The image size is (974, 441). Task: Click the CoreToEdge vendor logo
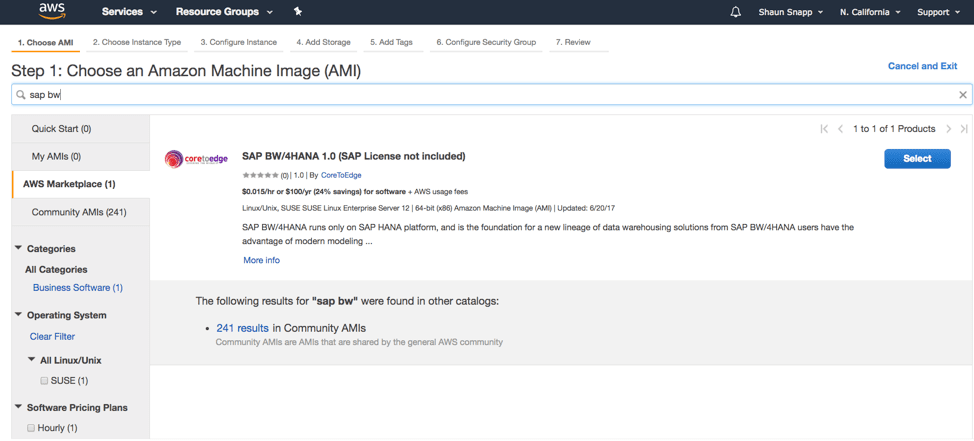coord(196,160)
